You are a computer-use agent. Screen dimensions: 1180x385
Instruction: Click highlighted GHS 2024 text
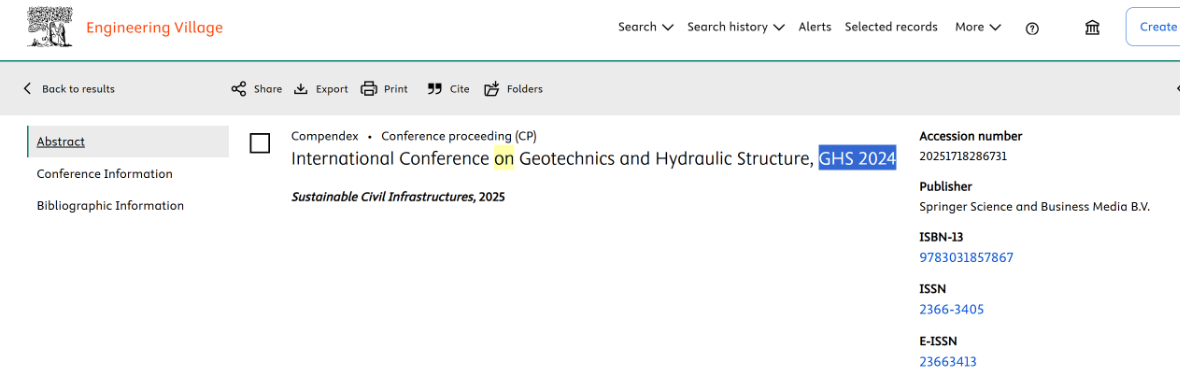pos(858,159)
